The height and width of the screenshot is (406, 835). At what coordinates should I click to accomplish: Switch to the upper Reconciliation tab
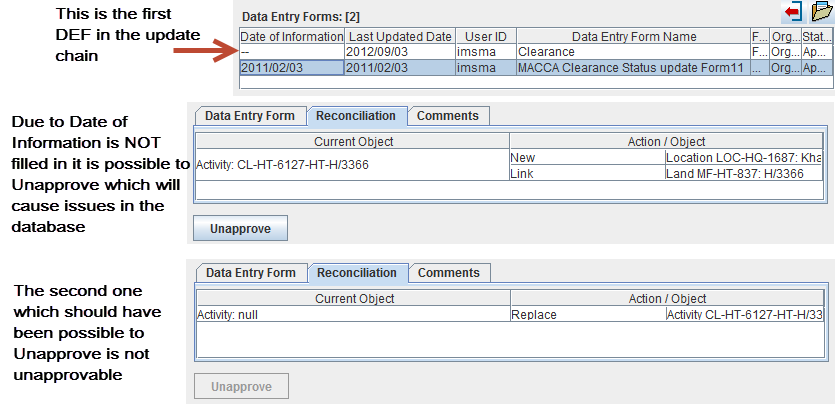[356, 116]
